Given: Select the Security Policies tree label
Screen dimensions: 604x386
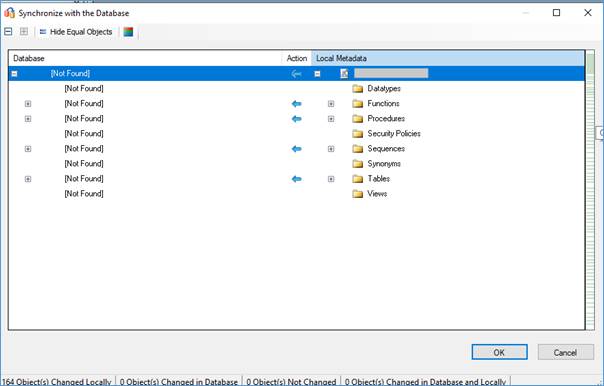Looking at the screenshot, I should [x=394, y=134].
